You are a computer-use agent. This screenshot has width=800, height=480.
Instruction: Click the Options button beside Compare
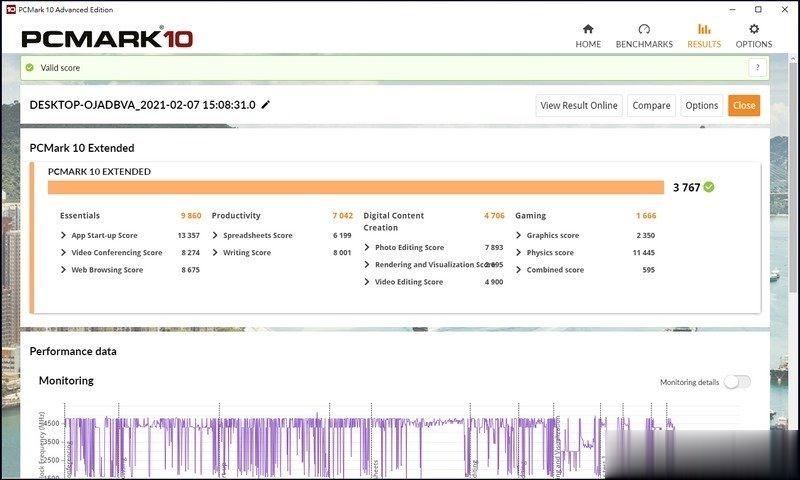702,105
